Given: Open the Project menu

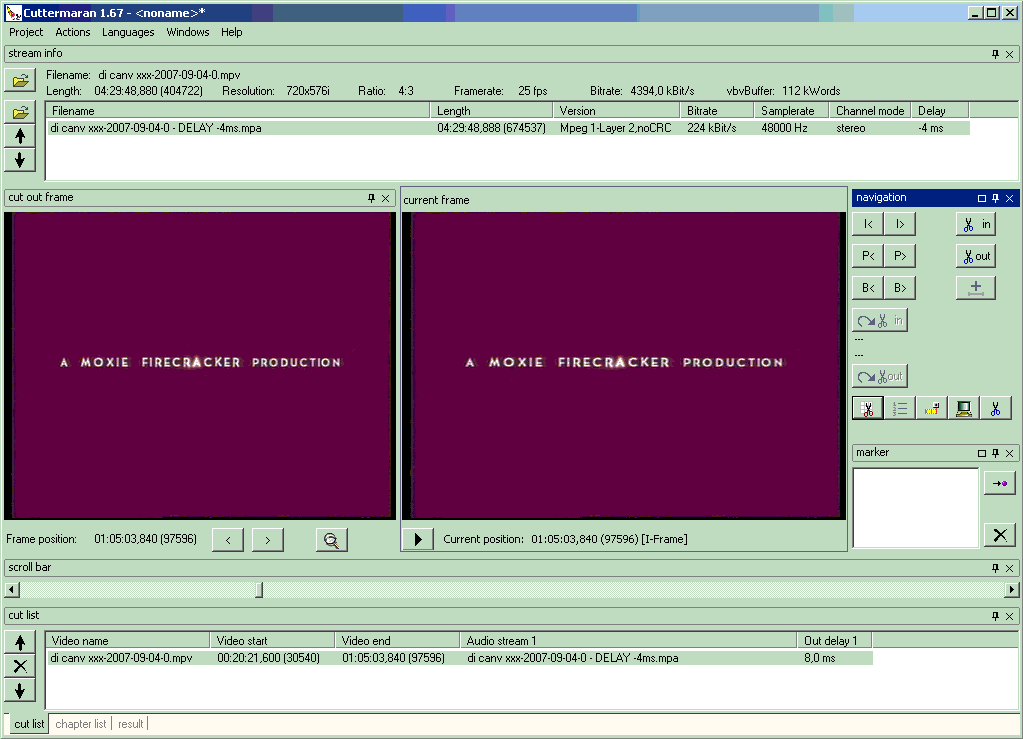Looking at the screenshot, I should [x=26, y=32].
